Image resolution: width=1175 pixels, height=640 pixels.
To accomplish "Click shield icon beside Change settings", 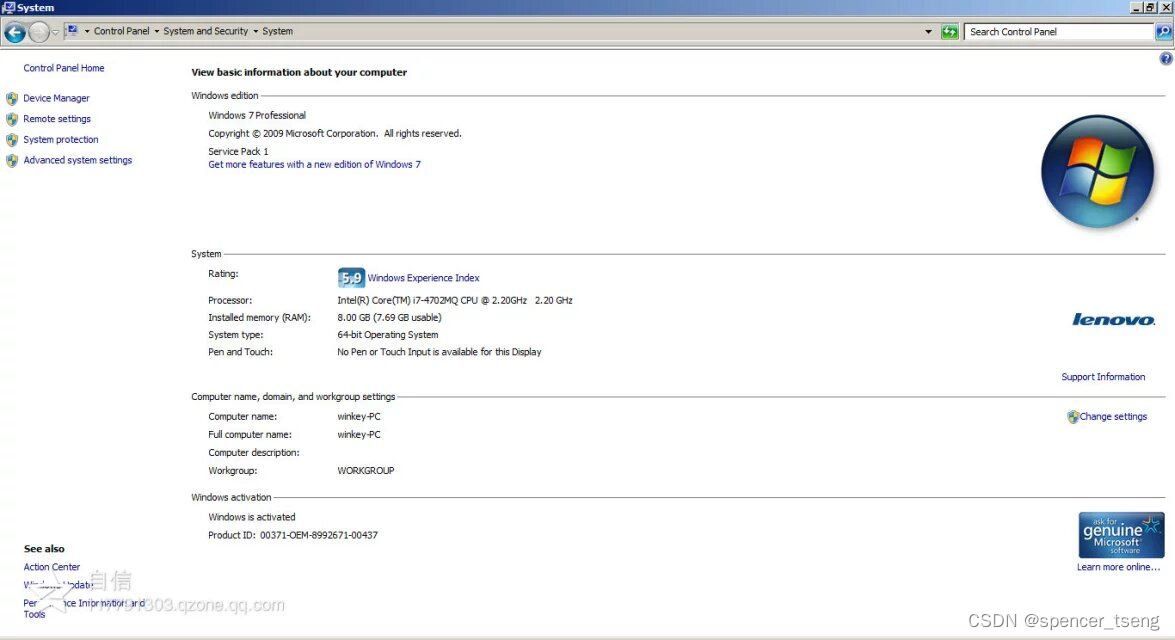I will click(1073, 417).
